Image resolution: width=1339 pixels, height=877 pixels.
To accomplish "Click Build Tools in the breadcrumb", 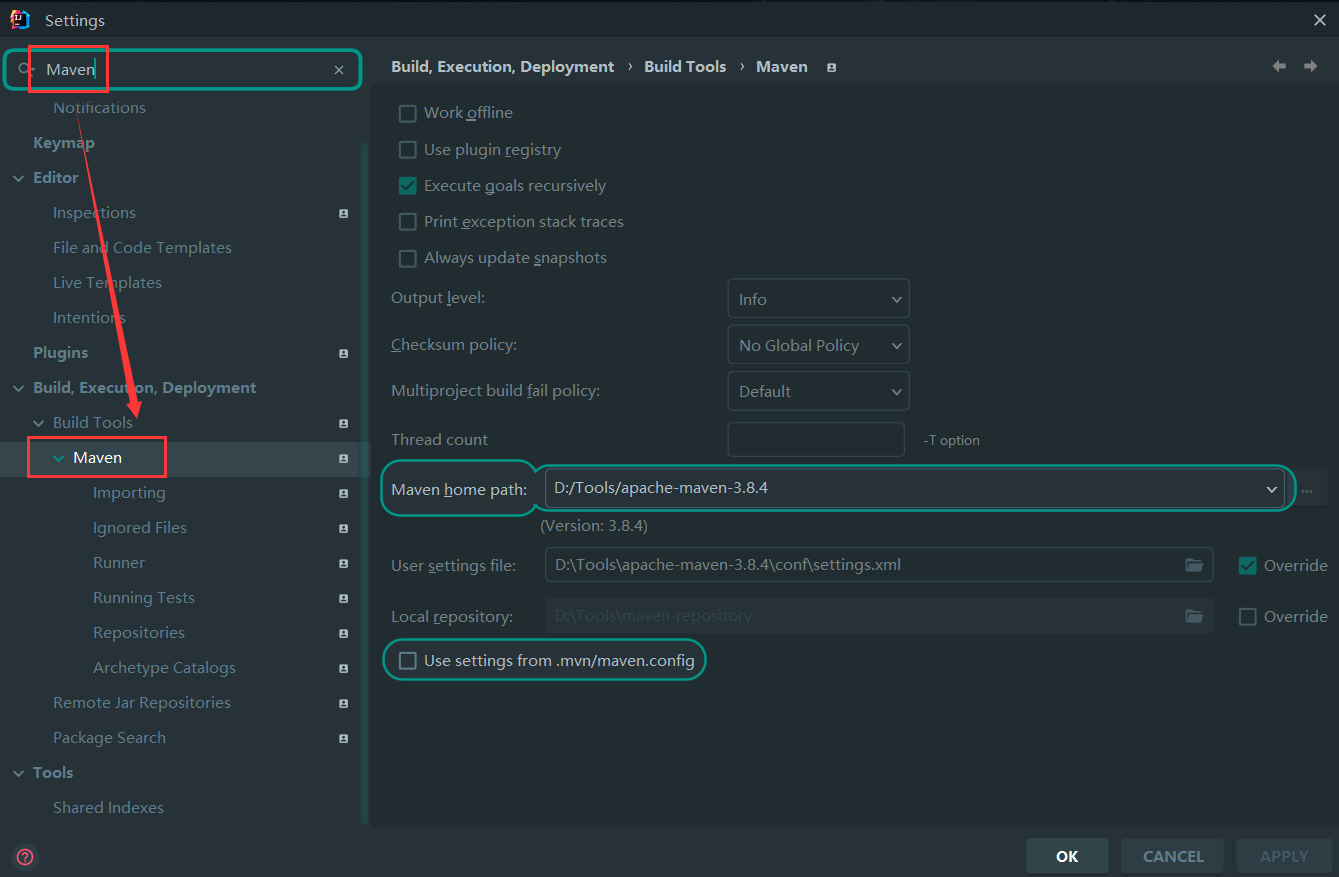I will coord(685,67).
